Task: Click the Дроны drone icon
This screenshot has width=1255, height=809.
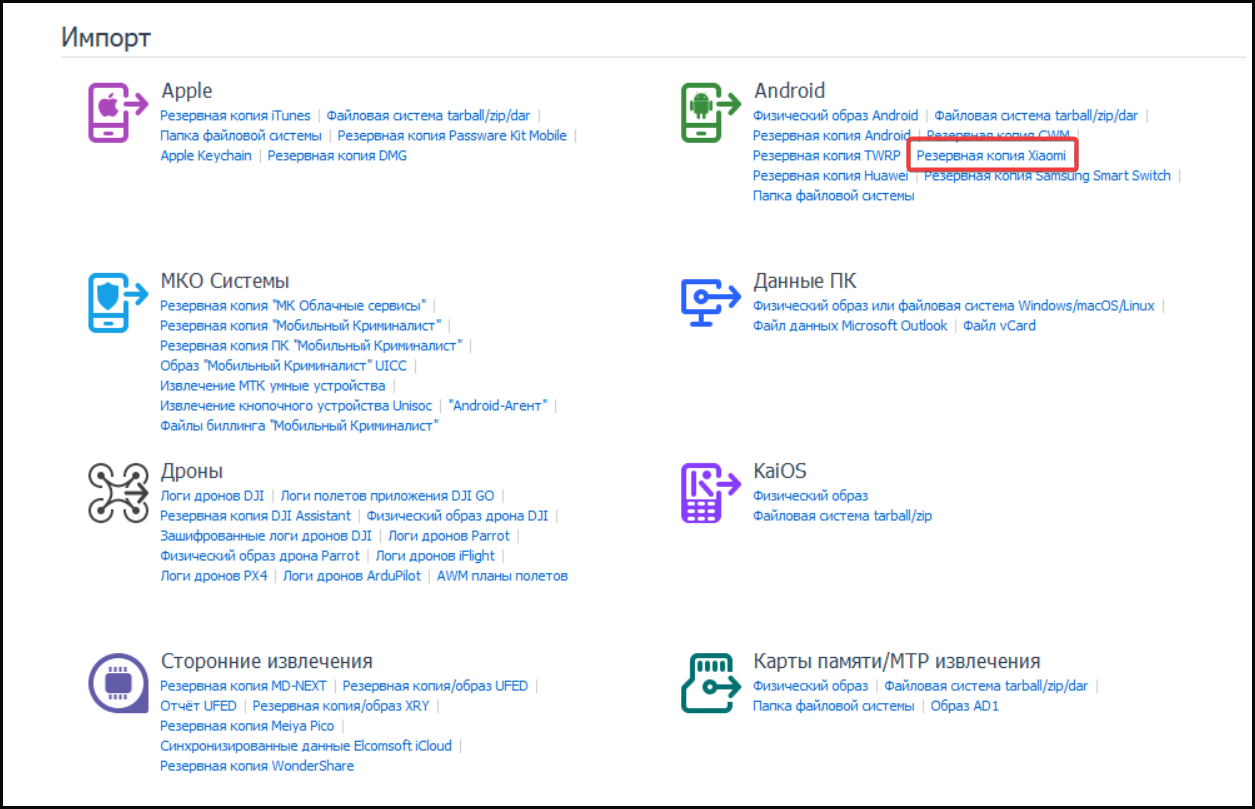Action: point(117,492)
